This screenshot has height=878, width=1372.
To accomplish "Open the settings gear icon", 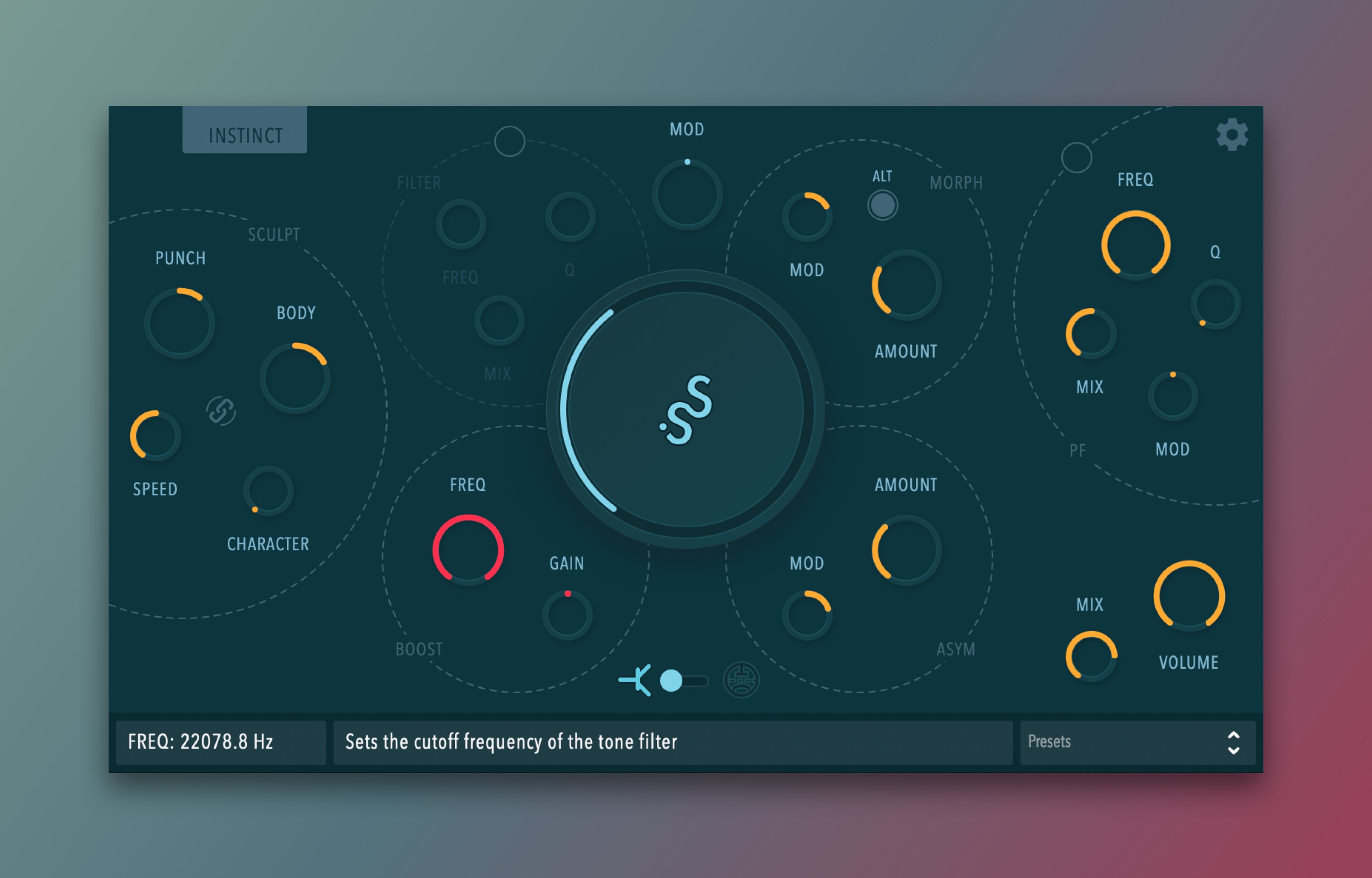I will [1232, 134].
